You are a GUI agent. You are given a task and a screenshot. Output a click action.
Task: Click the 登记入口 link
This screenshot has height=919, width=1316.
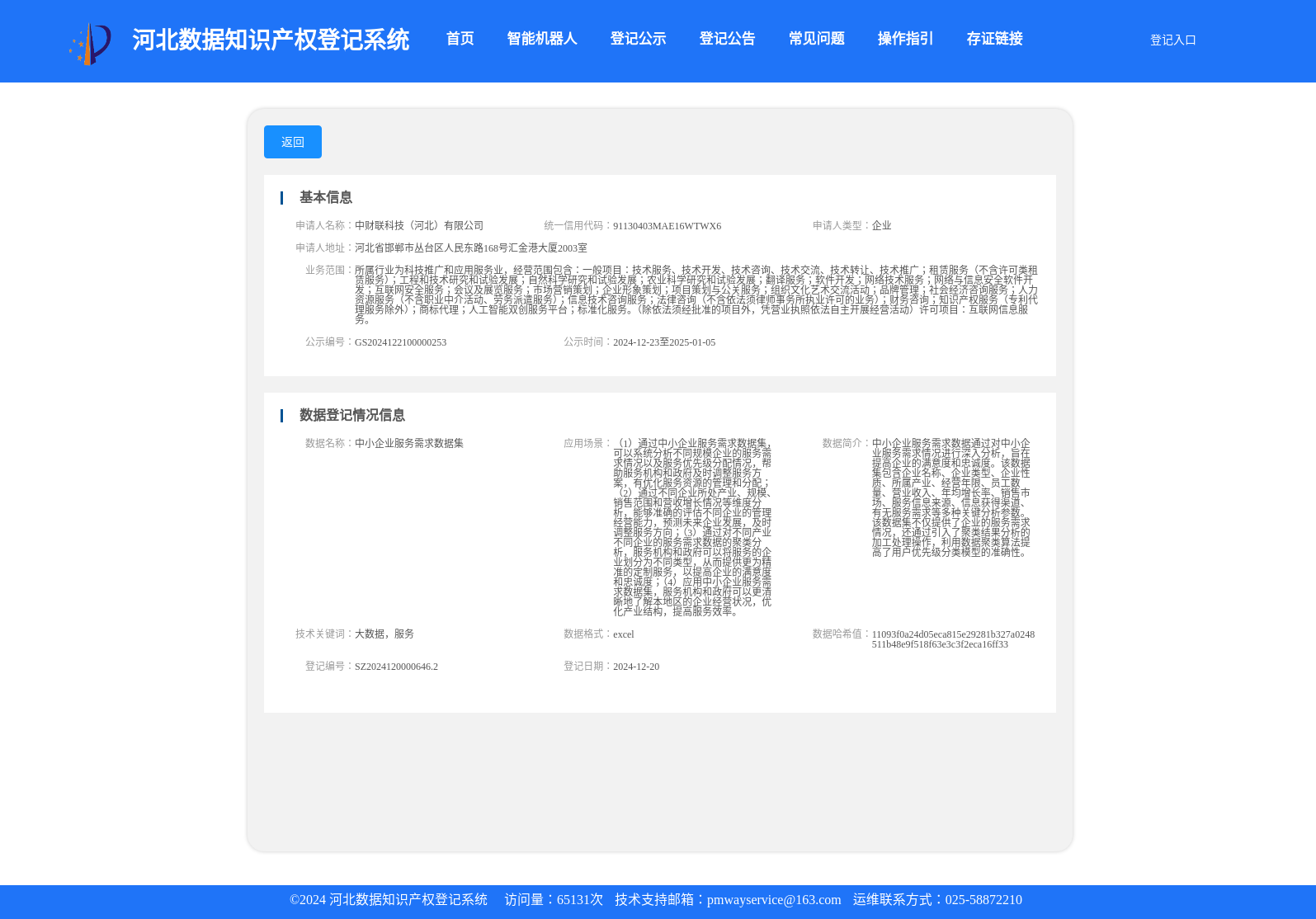pyautogui.click(x=1172, y=40)
